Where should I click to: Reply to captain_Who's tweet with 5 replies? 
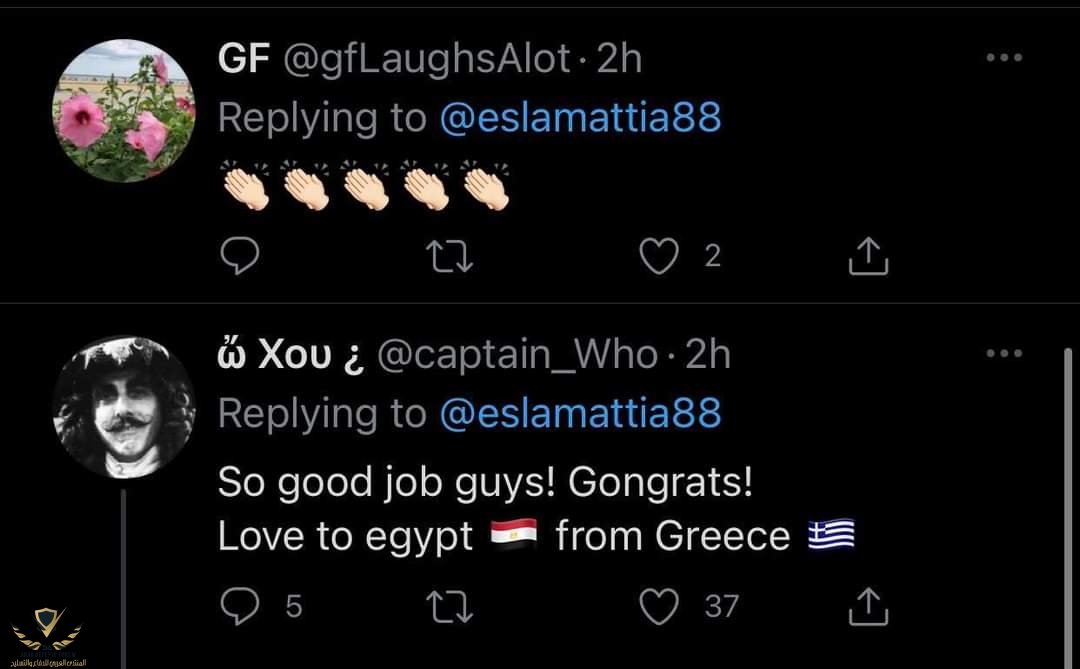tap(239, 605)
